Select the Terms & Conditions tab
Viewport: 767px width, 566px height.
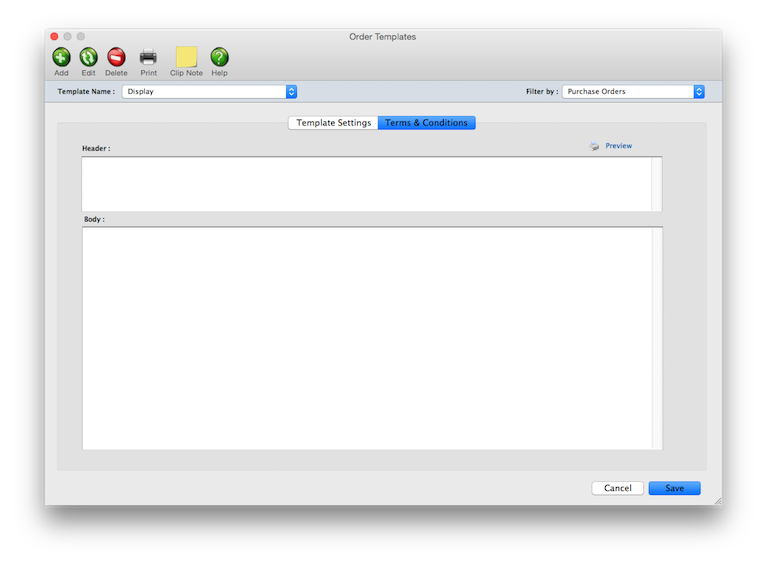[426, 123]
